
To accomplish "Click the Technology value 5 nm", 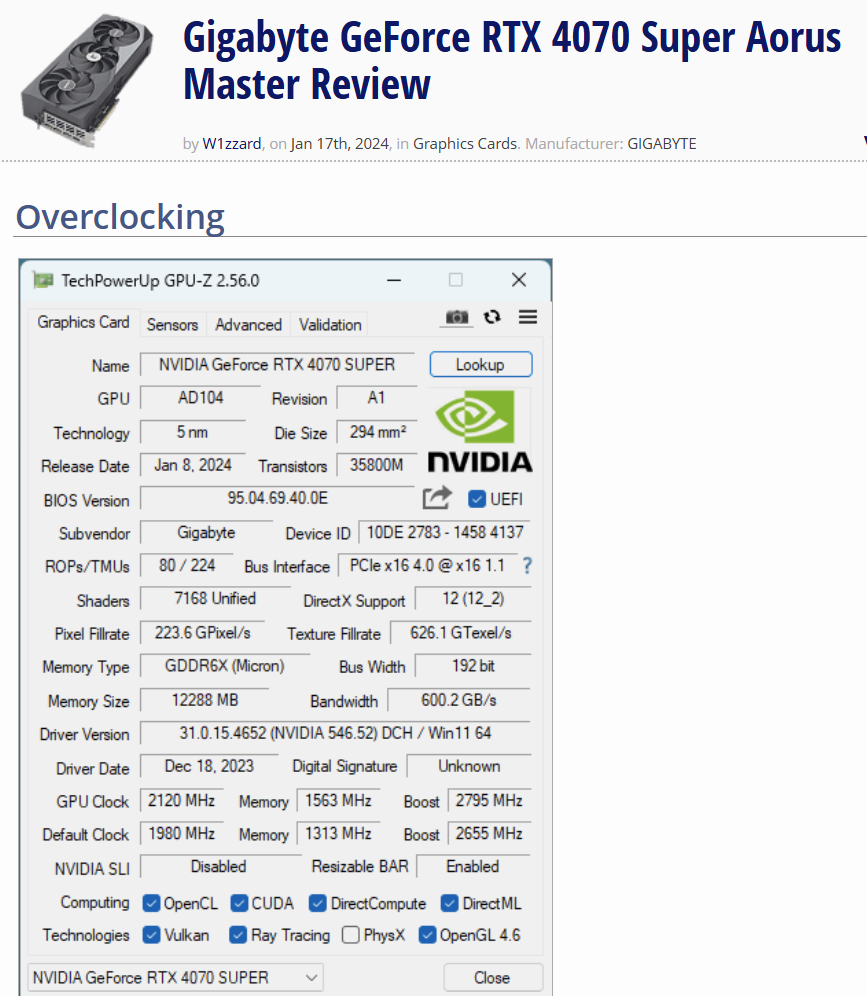I will click(x=192, y=432).
